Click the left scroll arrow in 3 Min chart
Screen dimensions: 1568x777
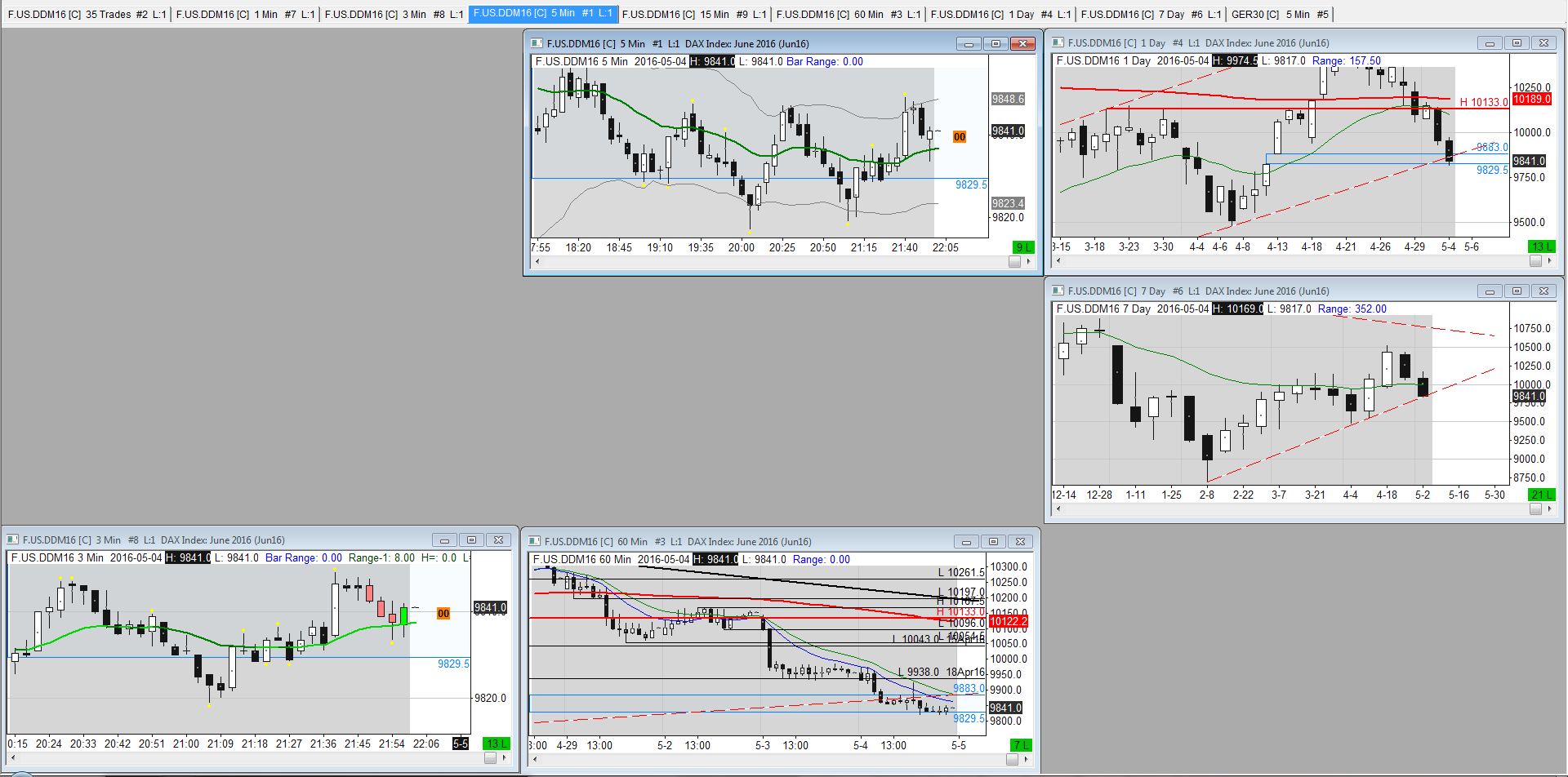tap(12, 758)
